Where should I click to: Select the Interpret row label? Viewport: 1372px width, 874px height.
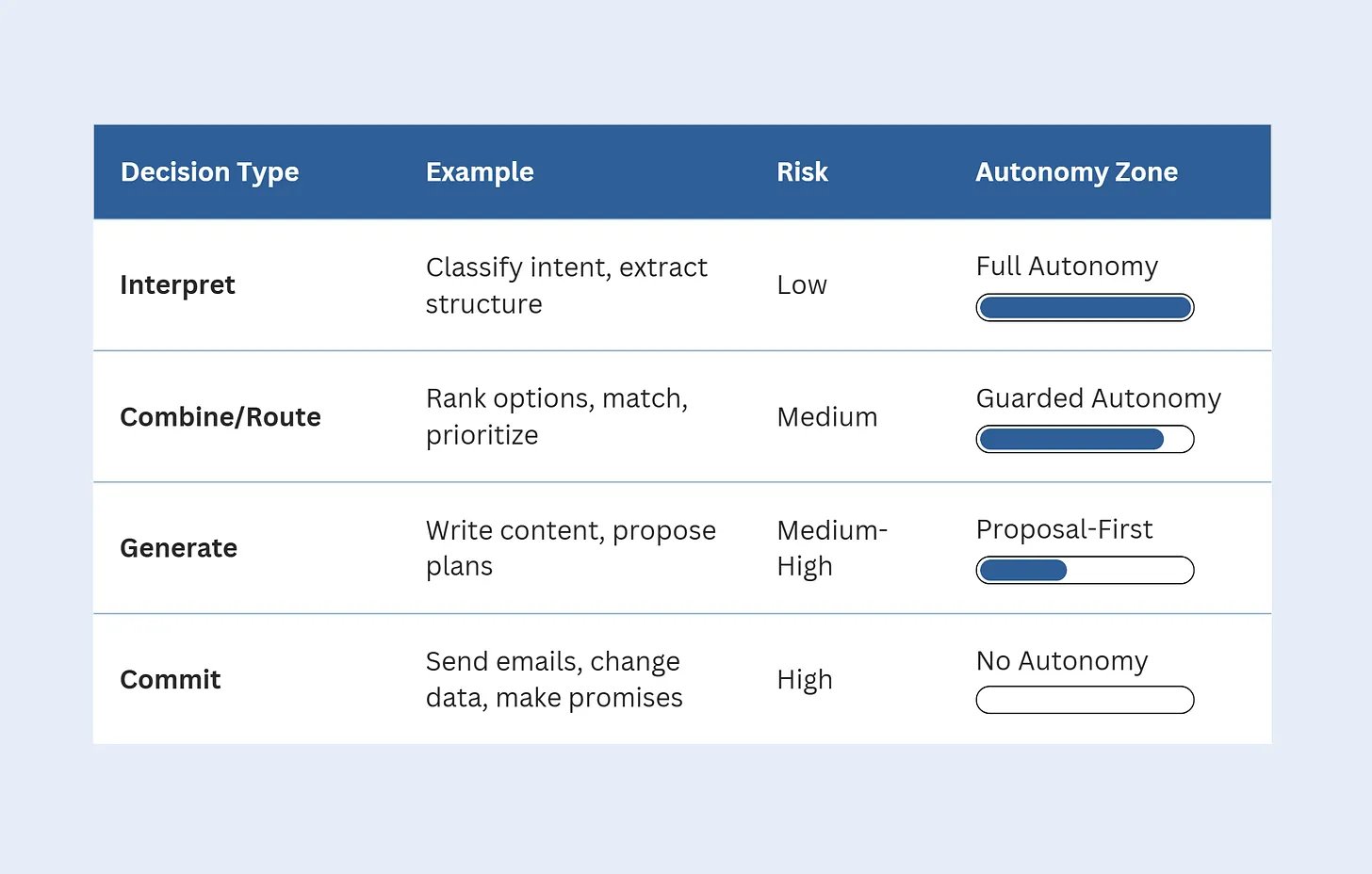click(x=177, y=284)
